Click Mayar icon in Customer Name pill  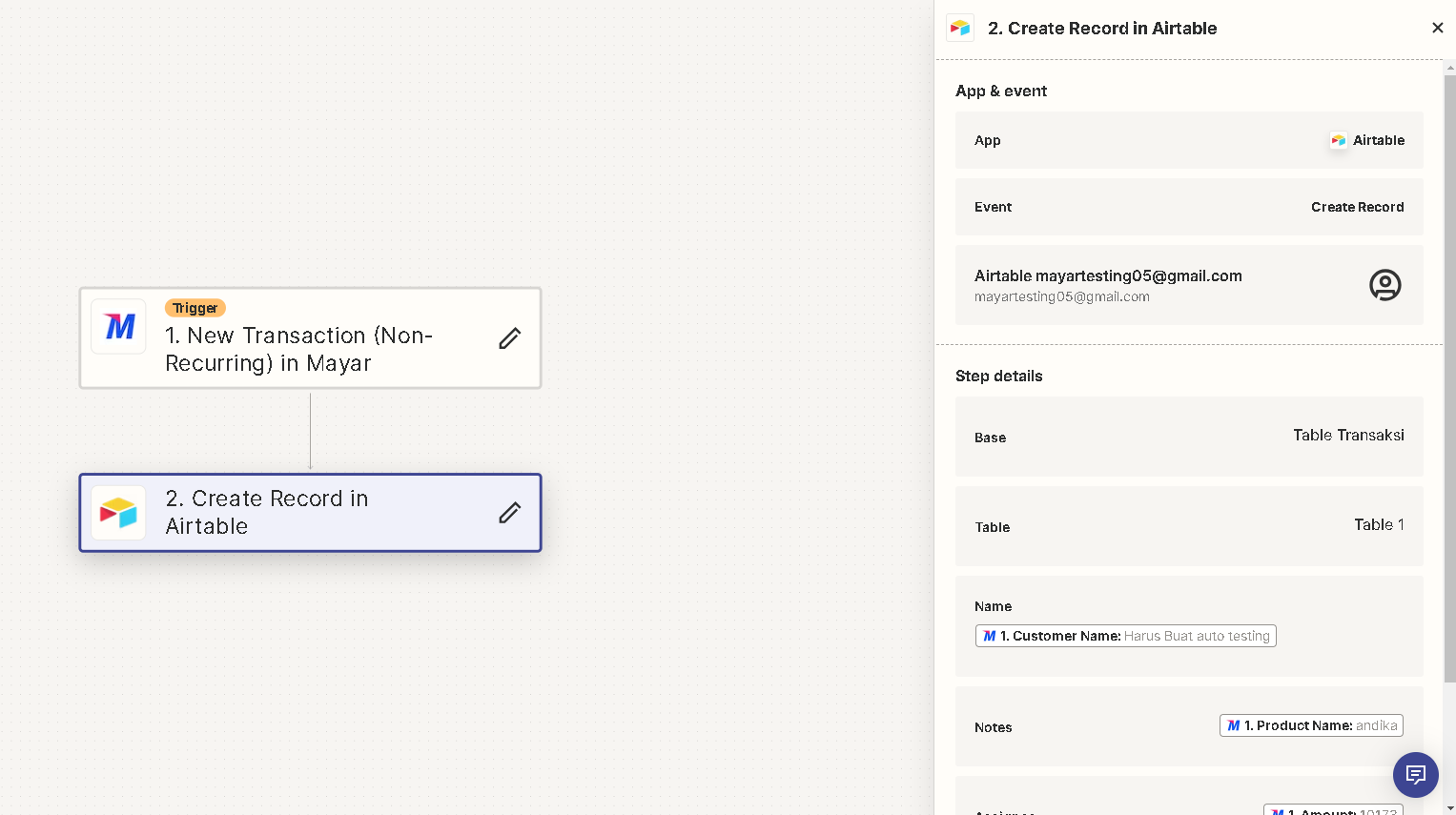pyautogui.click(x=989, y=636)
